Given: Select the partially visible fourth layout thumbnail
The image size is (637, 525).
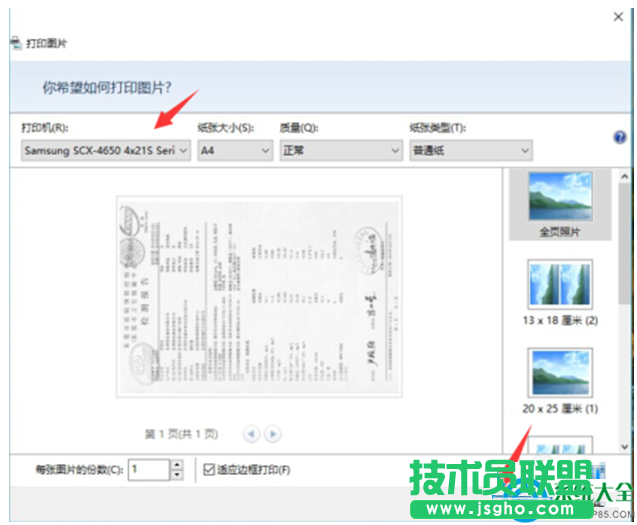Looking at the screenshot, I should click(560, 445).
